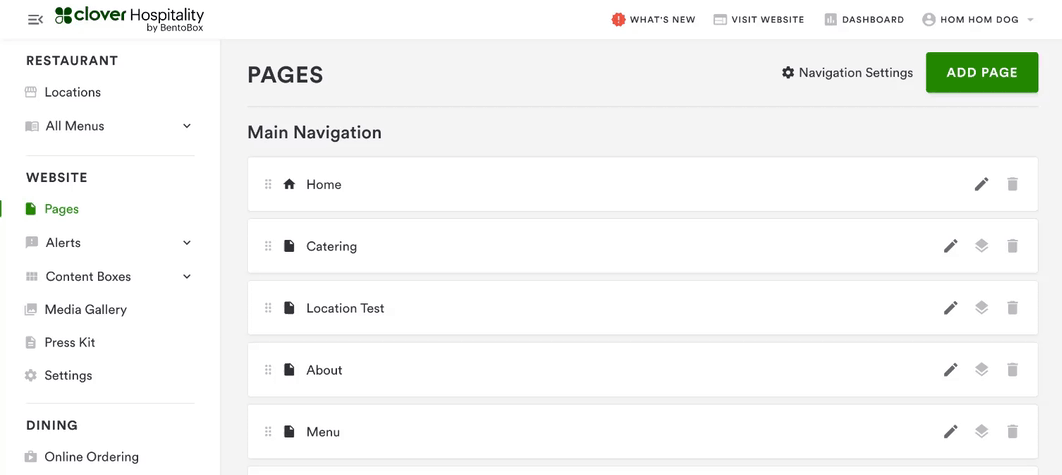Edit the Home page with the pencil icon
This screenshot has height=475, width=1062.
point(981,184)
